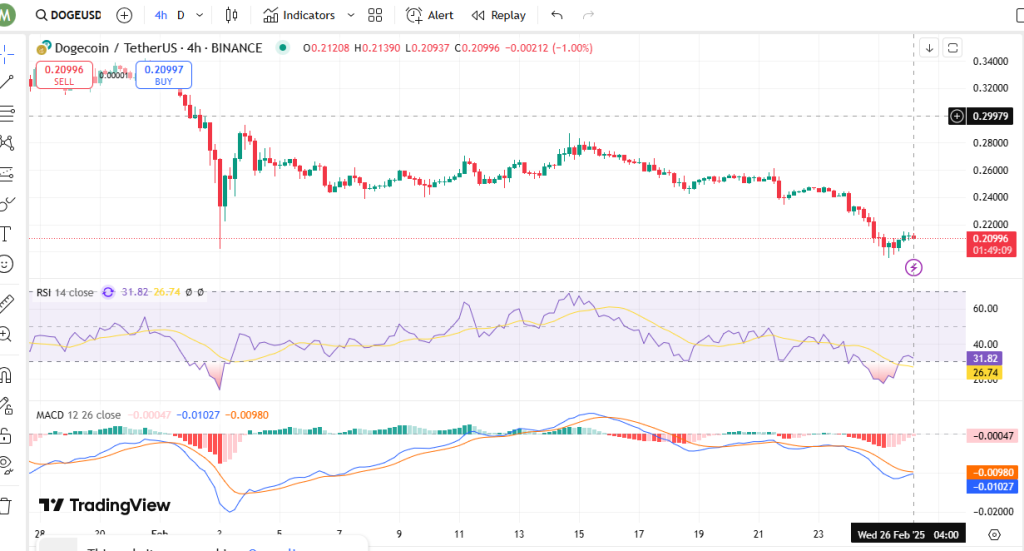1024x551 pixels.
Task: Toggle hide all drawings eye icon
Action: point(6,465)
